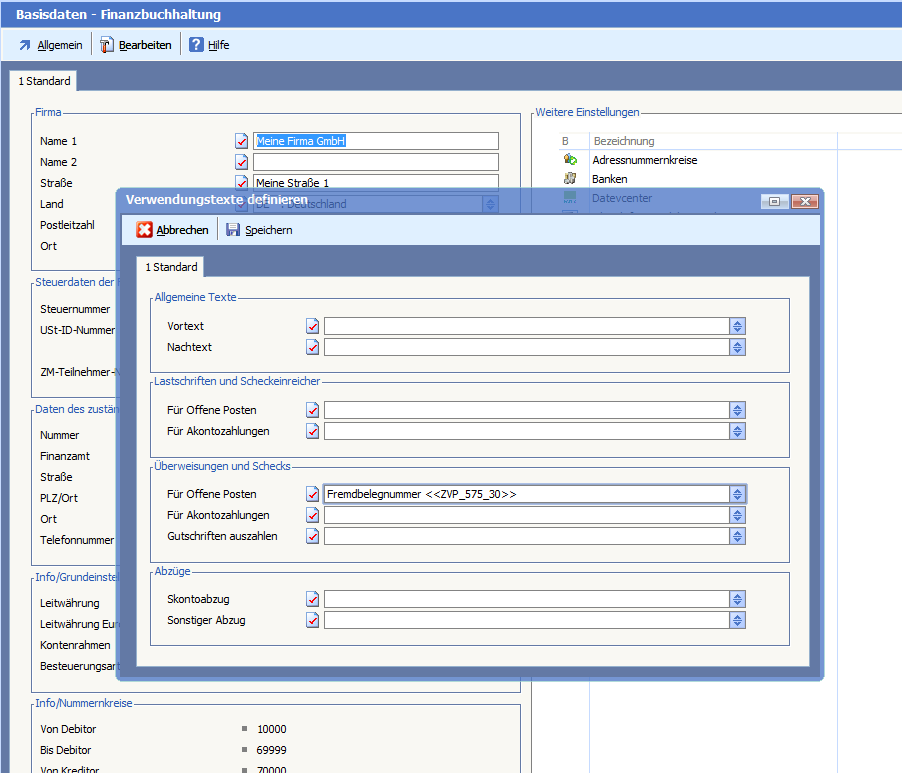Restore the Verwendungstexte definieren dialog window
Viewport: 902px width, 773px height.
(774, 201)
